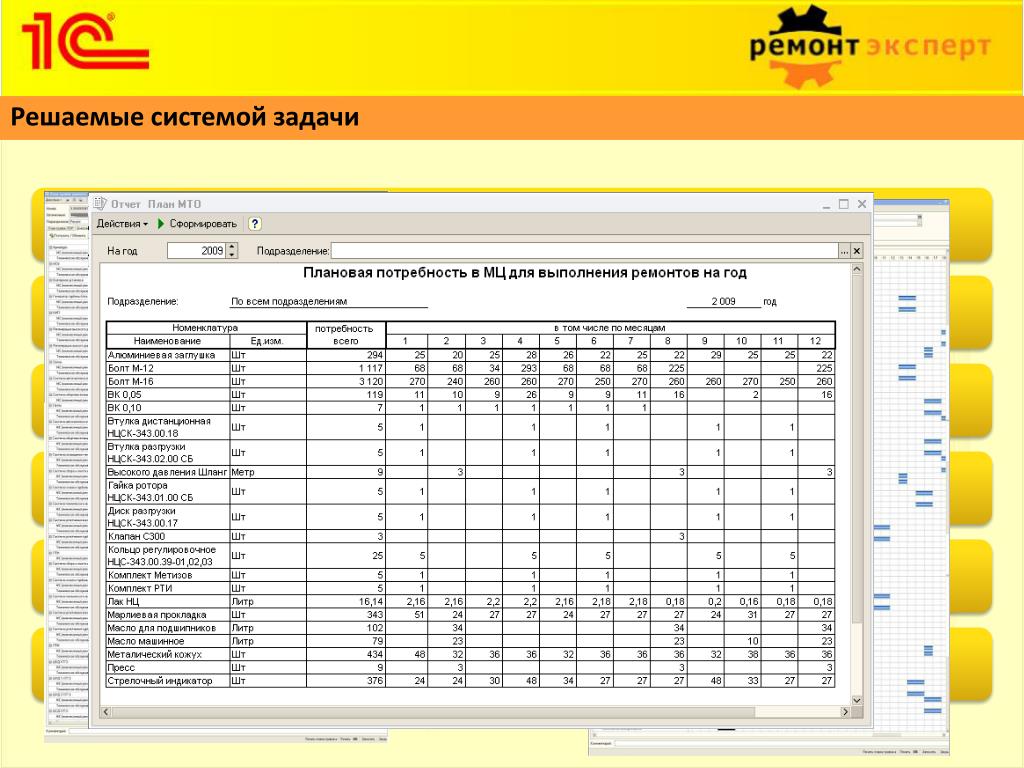The height and width of the screenshot is (768, 1024).
Task: Open the Действия dropdown menu
Action: pyautogui.click(x=122, y=223)
